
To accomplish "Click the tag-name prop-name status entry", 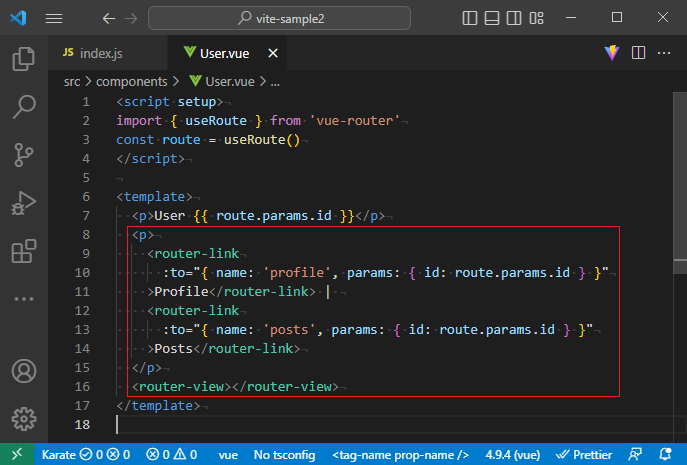I will [x=400, y=454].
